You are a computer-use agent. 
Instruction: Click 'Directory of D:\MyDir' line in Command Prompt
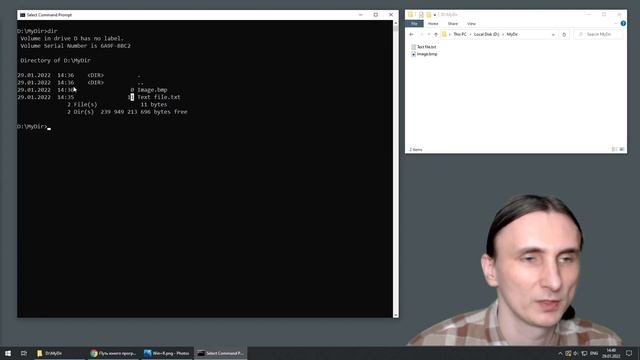tap(56, 60)
